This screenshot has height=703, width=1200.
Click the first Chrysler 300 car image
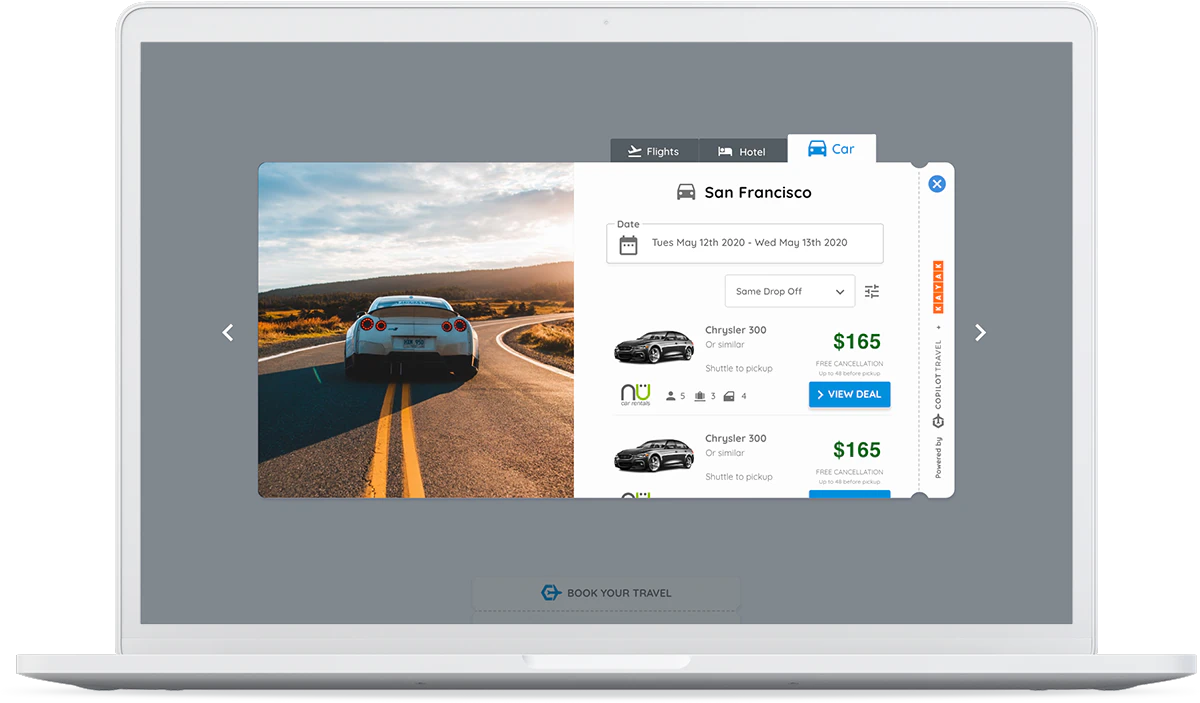(654, 346)
